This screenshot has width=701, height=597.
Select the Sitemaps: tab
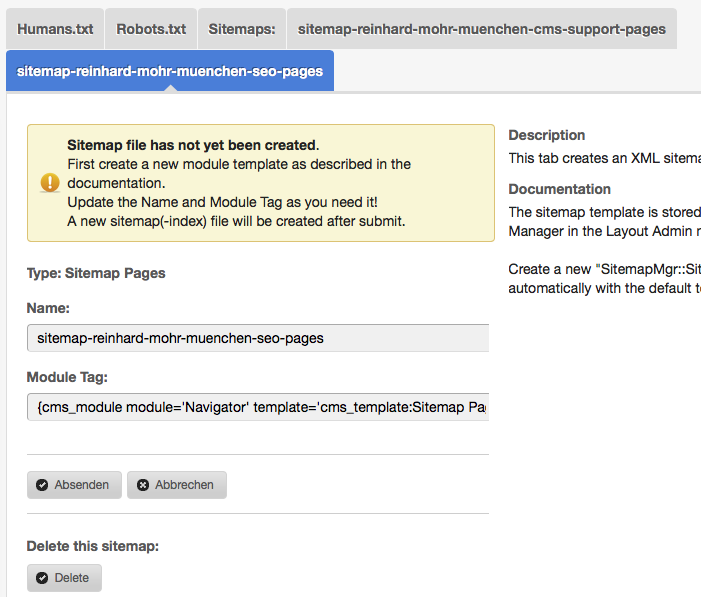coord(242,29)
